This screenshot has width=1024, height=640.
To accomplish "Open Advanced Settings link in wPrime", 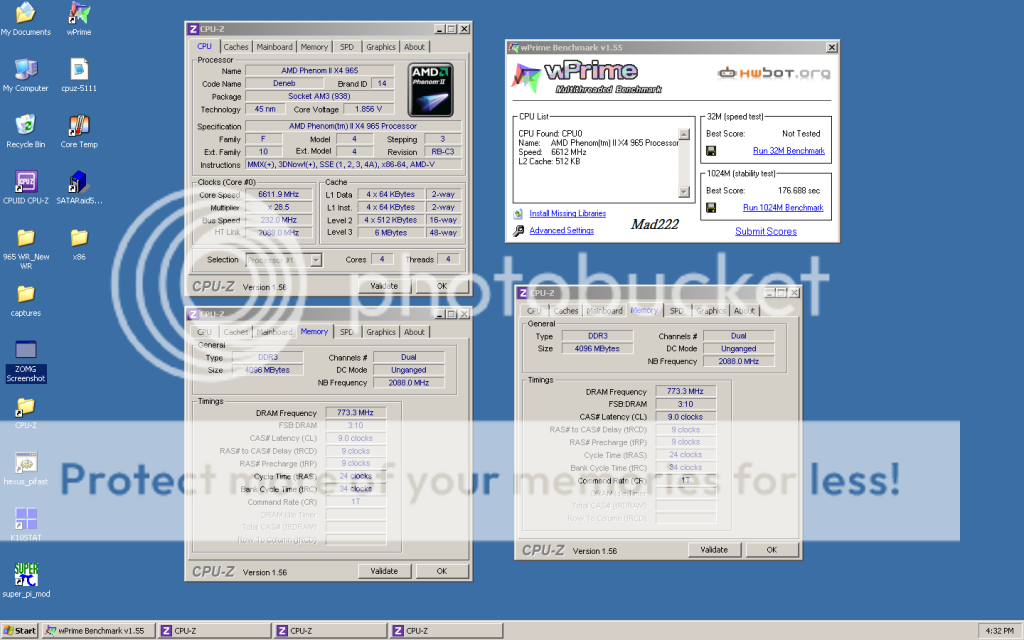I will (x=561, y=231).
